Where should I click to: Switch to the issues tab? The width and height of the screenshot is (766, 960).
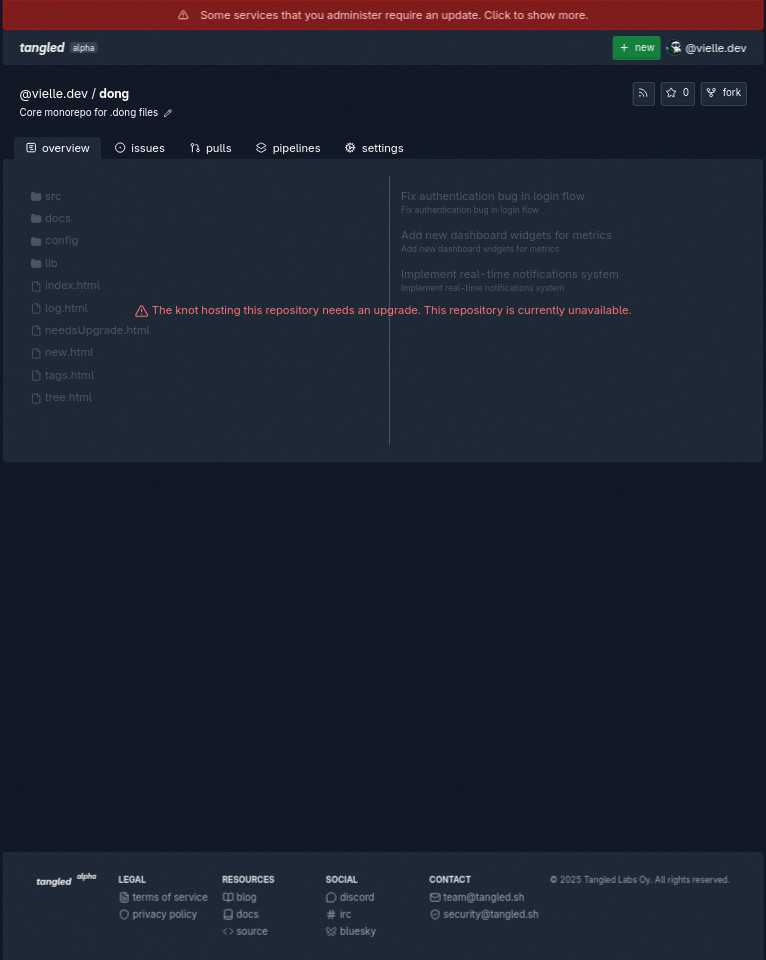coord(140,148)
